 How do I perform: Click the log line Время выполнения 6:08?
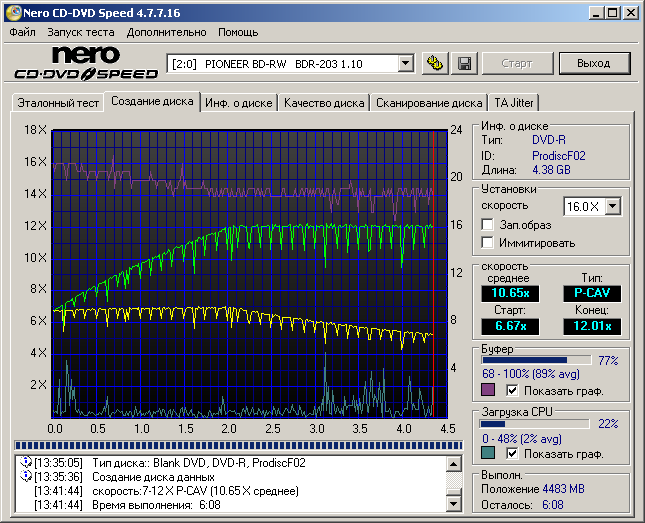pos(156,504)
